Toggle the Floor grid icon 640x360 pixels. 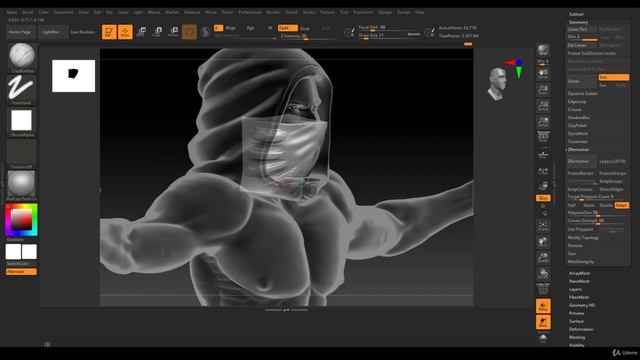click(x=543, y=154)
